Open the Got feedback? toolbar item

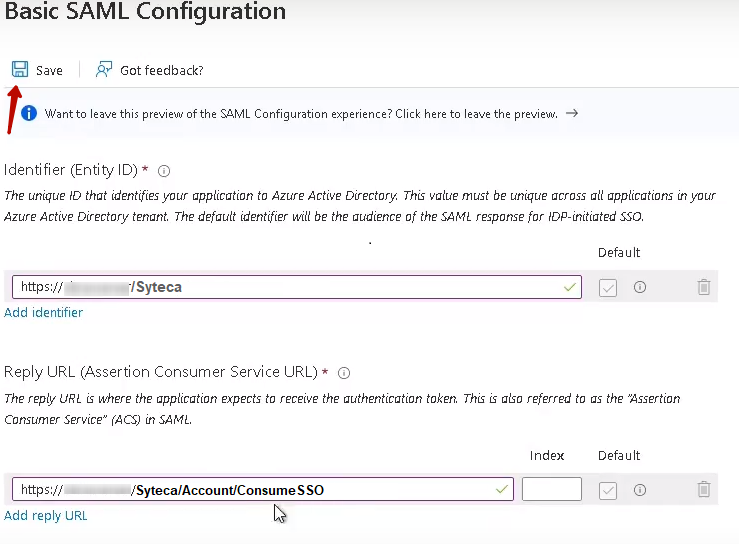coord(161,70)
